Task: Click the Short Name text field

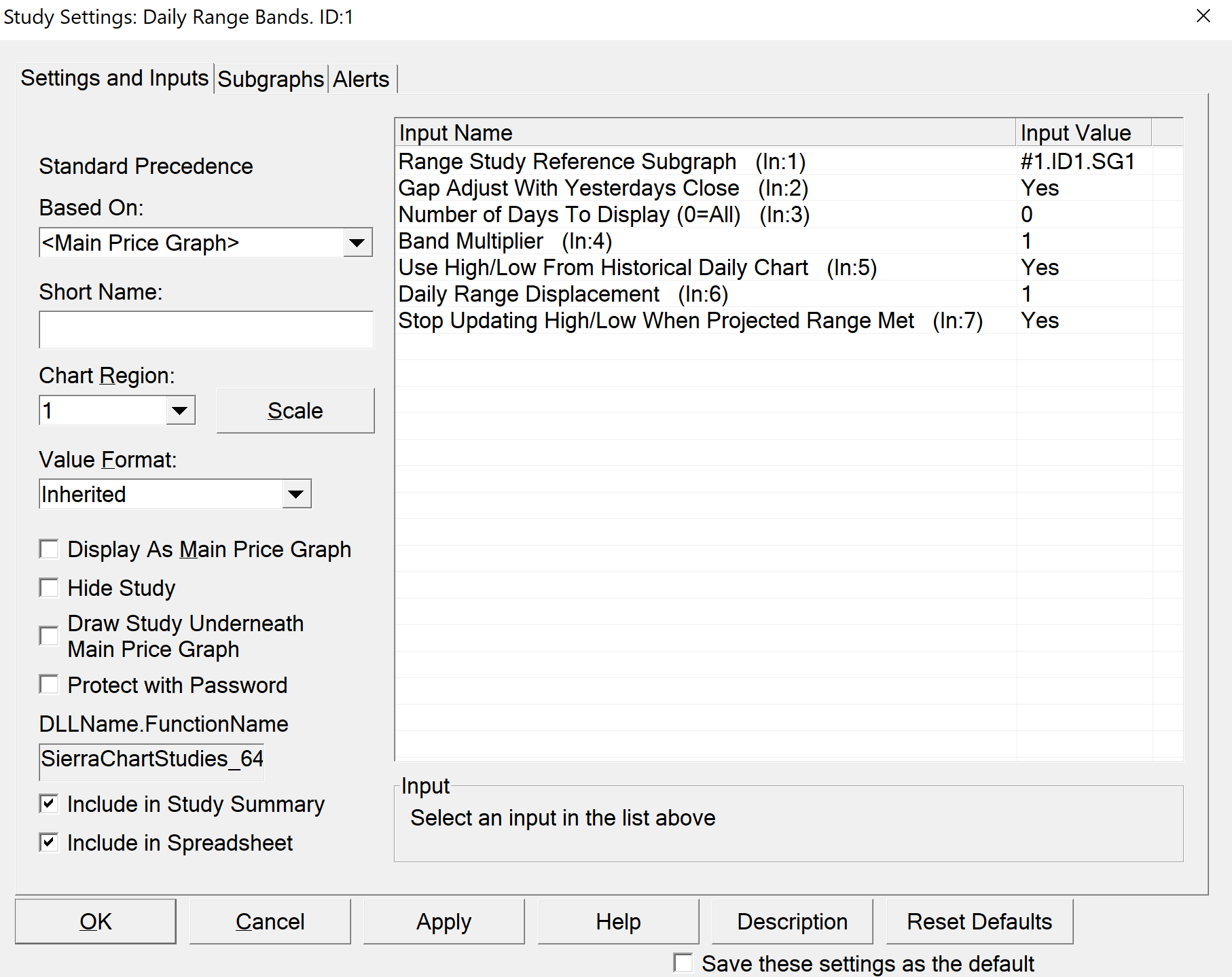Action: [206, 330]
